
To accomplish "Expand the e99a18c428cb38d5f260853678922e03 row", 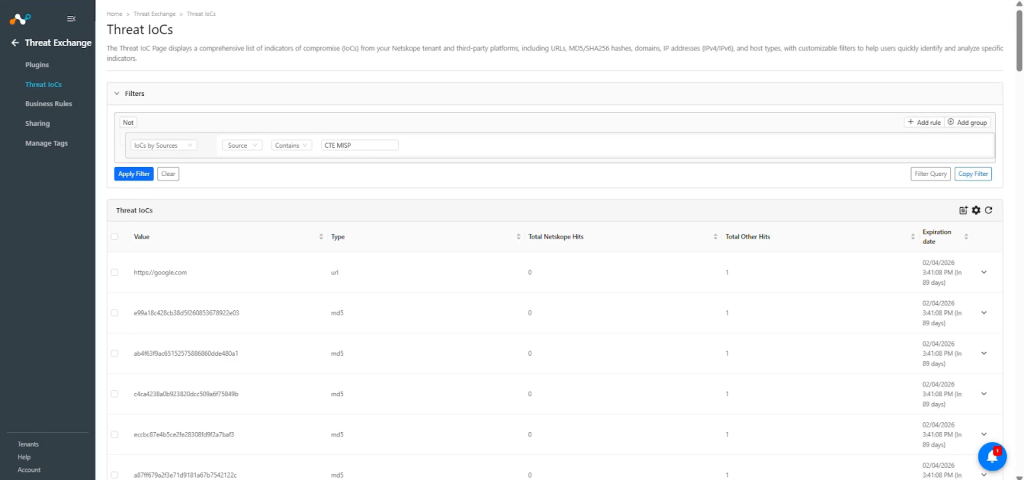I will [984, 313].
